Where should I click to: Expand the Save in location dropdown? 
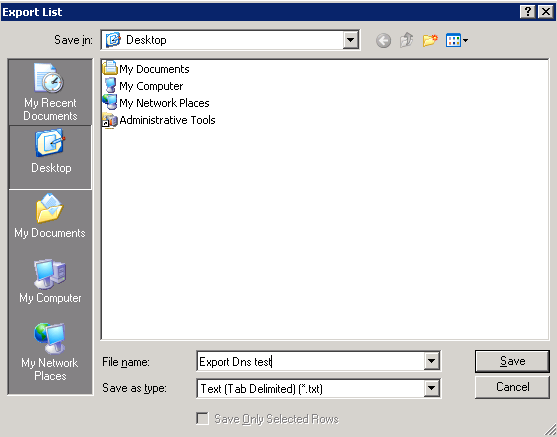[350, 40]
